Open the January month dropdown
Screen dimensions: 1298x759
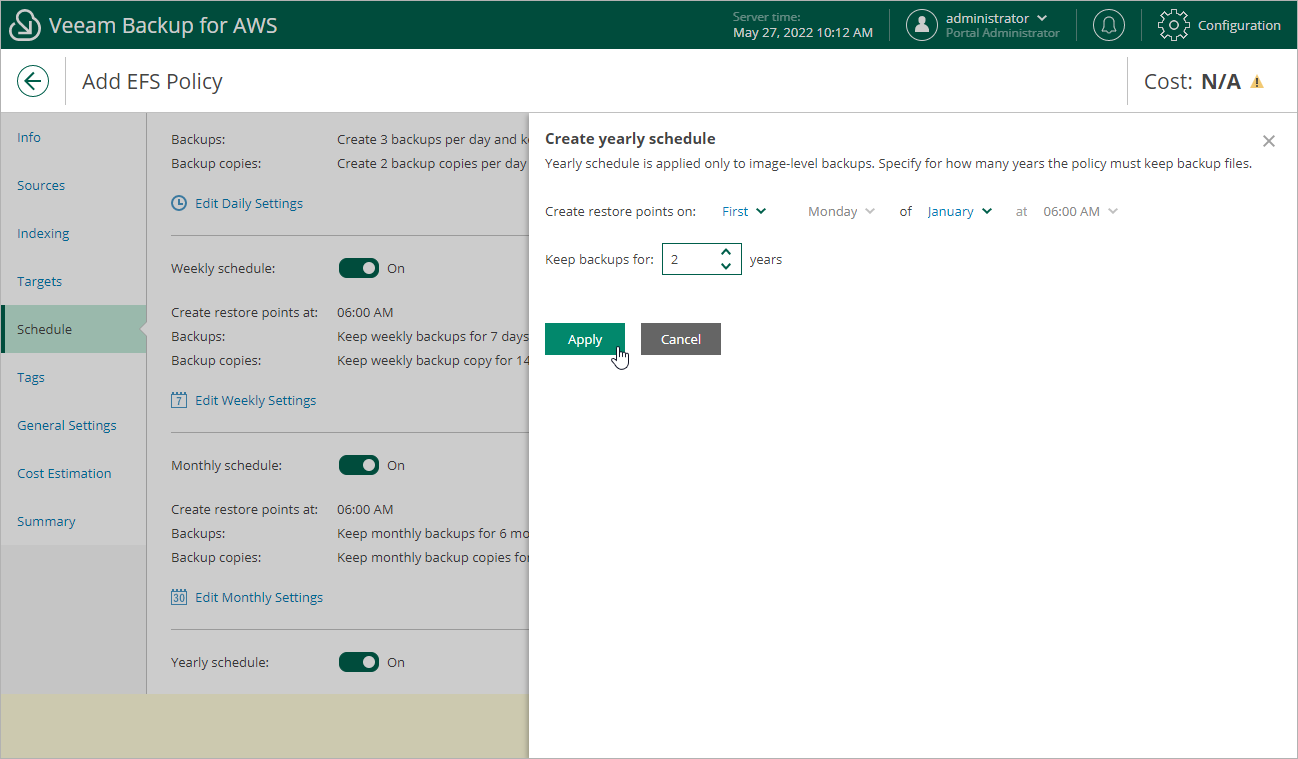pos(957,211)
